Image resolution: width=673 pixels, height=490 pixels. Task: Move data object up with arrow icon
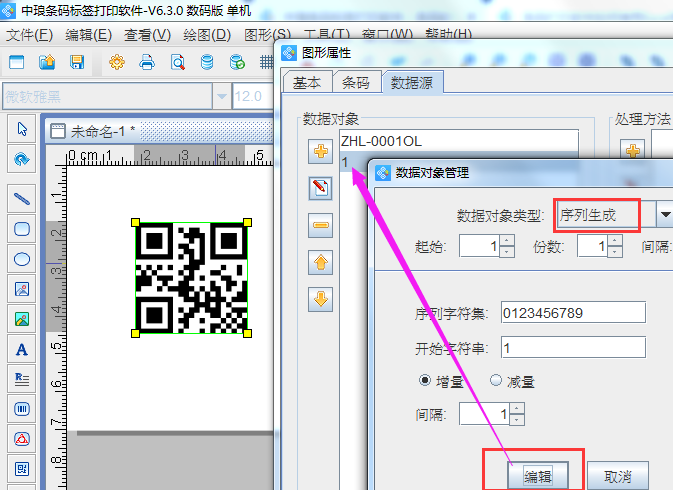click(x=321, y=262)
